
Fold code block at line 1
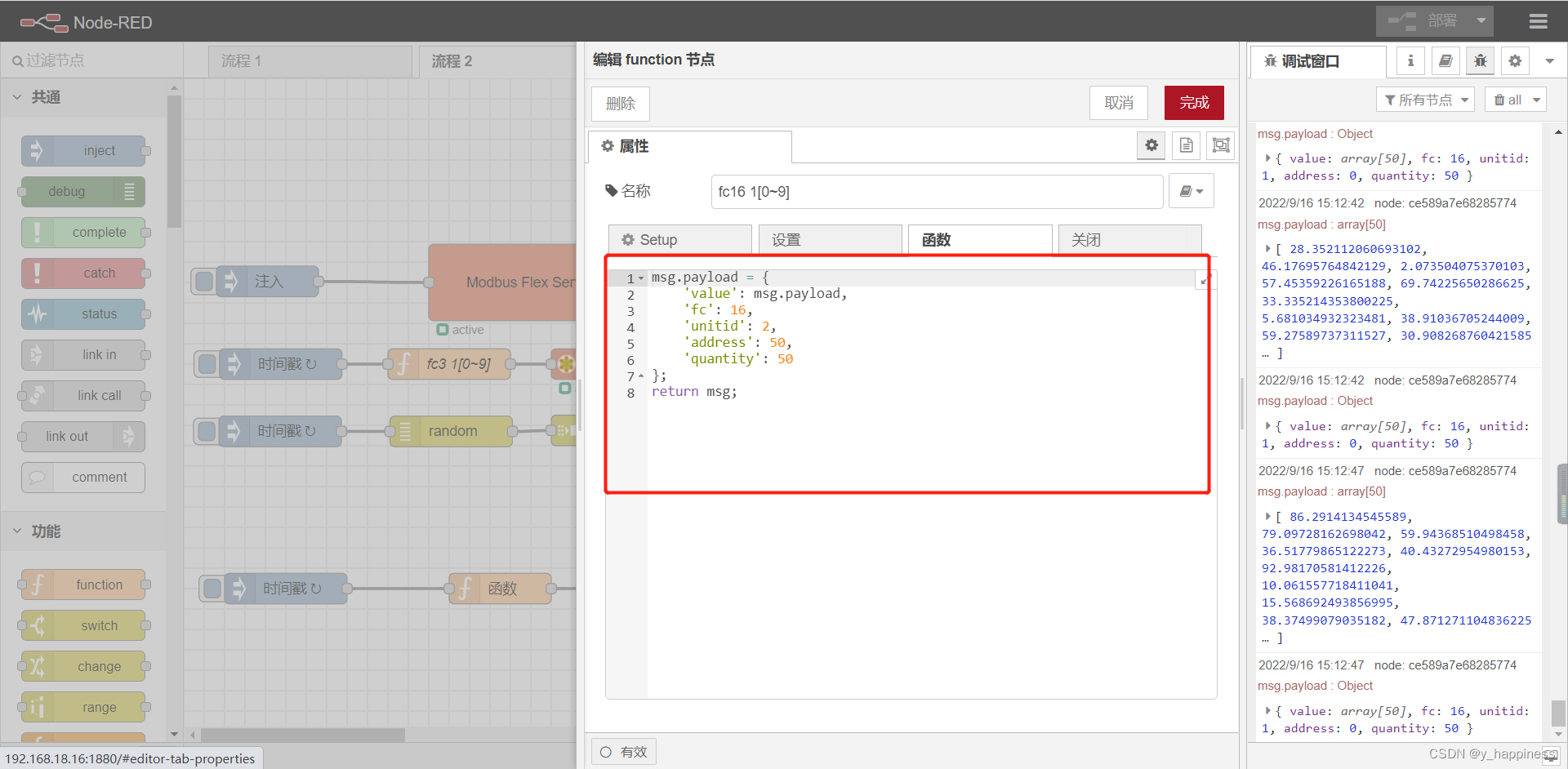(641, 278)
